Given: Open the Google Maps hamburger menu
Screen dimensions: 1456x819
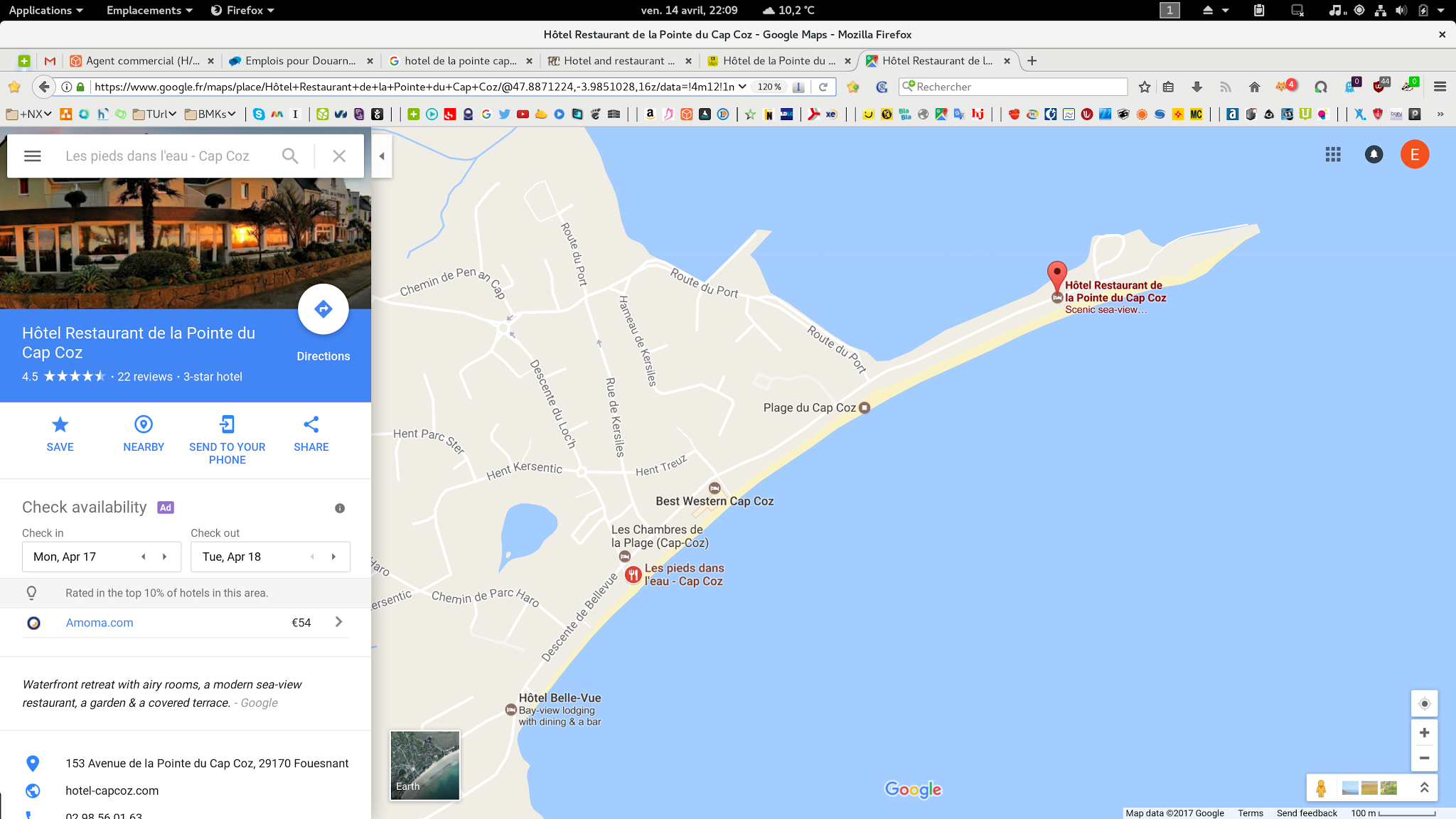Looking at the screenshot, I should pos(33,156).
